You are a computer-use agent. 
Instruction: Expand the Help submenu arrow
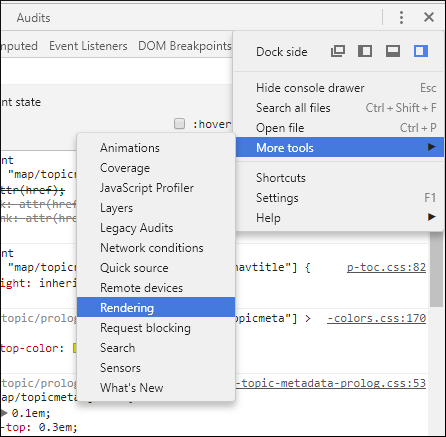click(432, 217)
